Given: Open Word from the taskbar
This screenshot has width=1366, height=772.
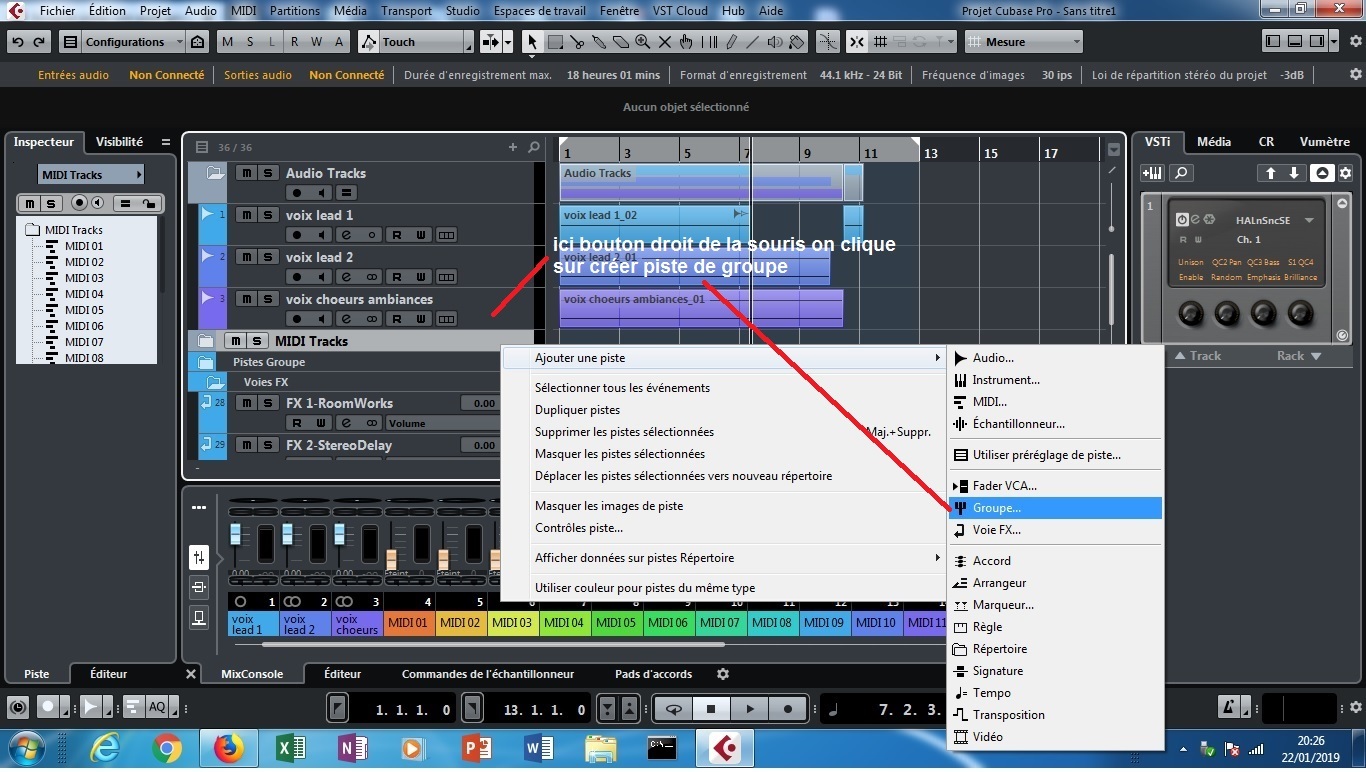Looking at the screenshot, I should [538, 747].
